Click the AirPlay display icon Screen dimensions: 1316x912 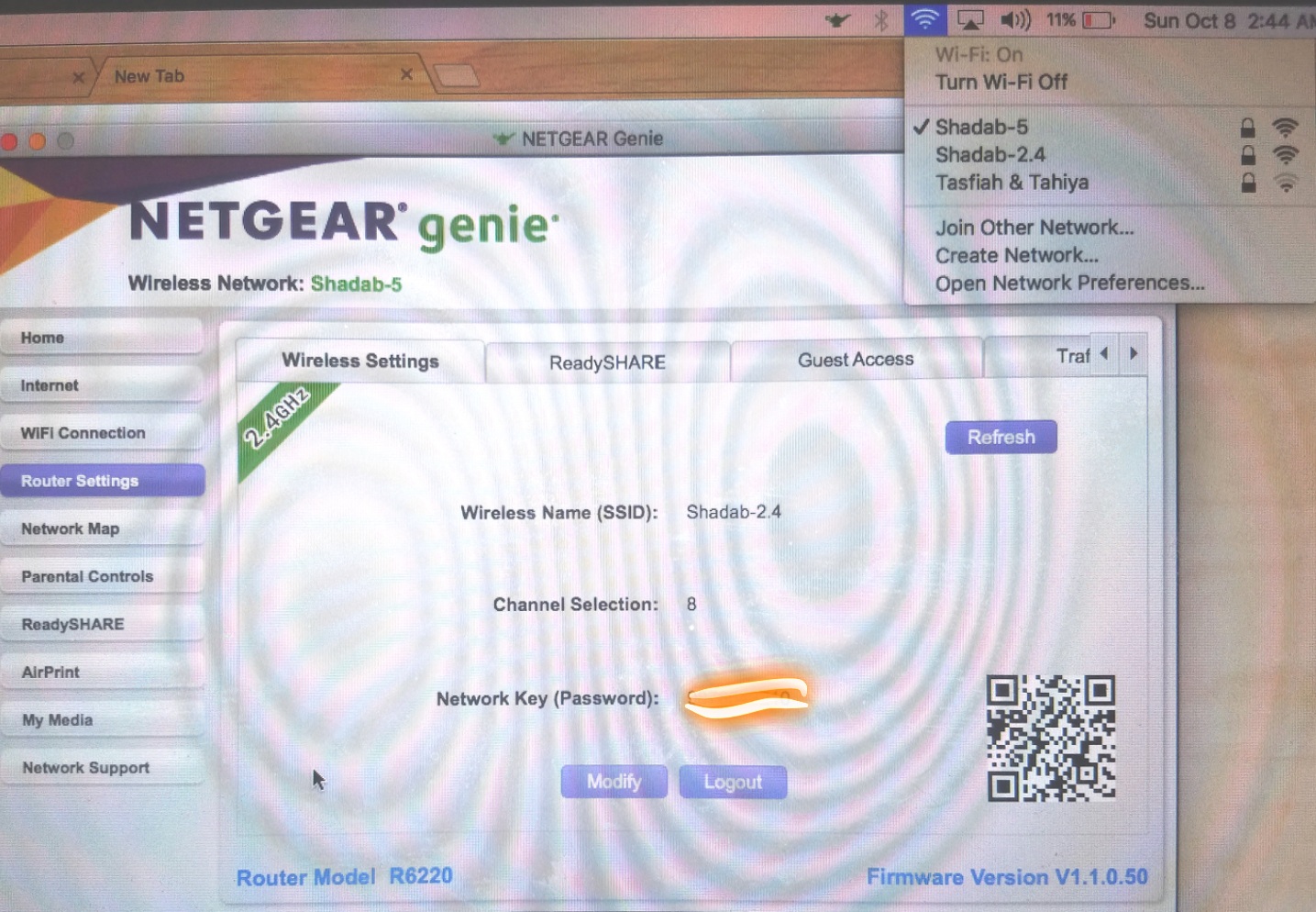tap(970, 20)
